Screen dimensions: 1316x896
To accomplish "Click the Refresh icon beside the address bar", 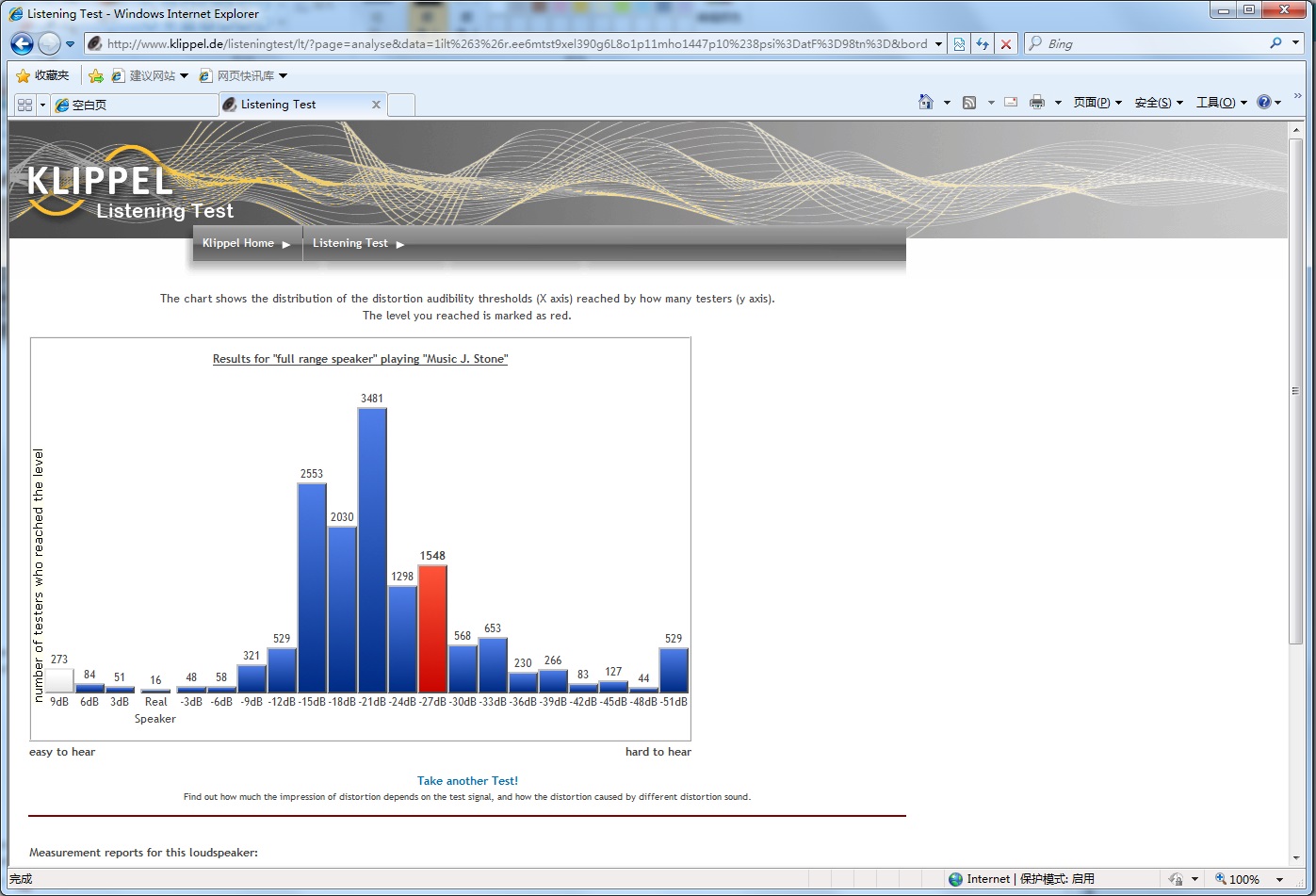I will [983, 43].
